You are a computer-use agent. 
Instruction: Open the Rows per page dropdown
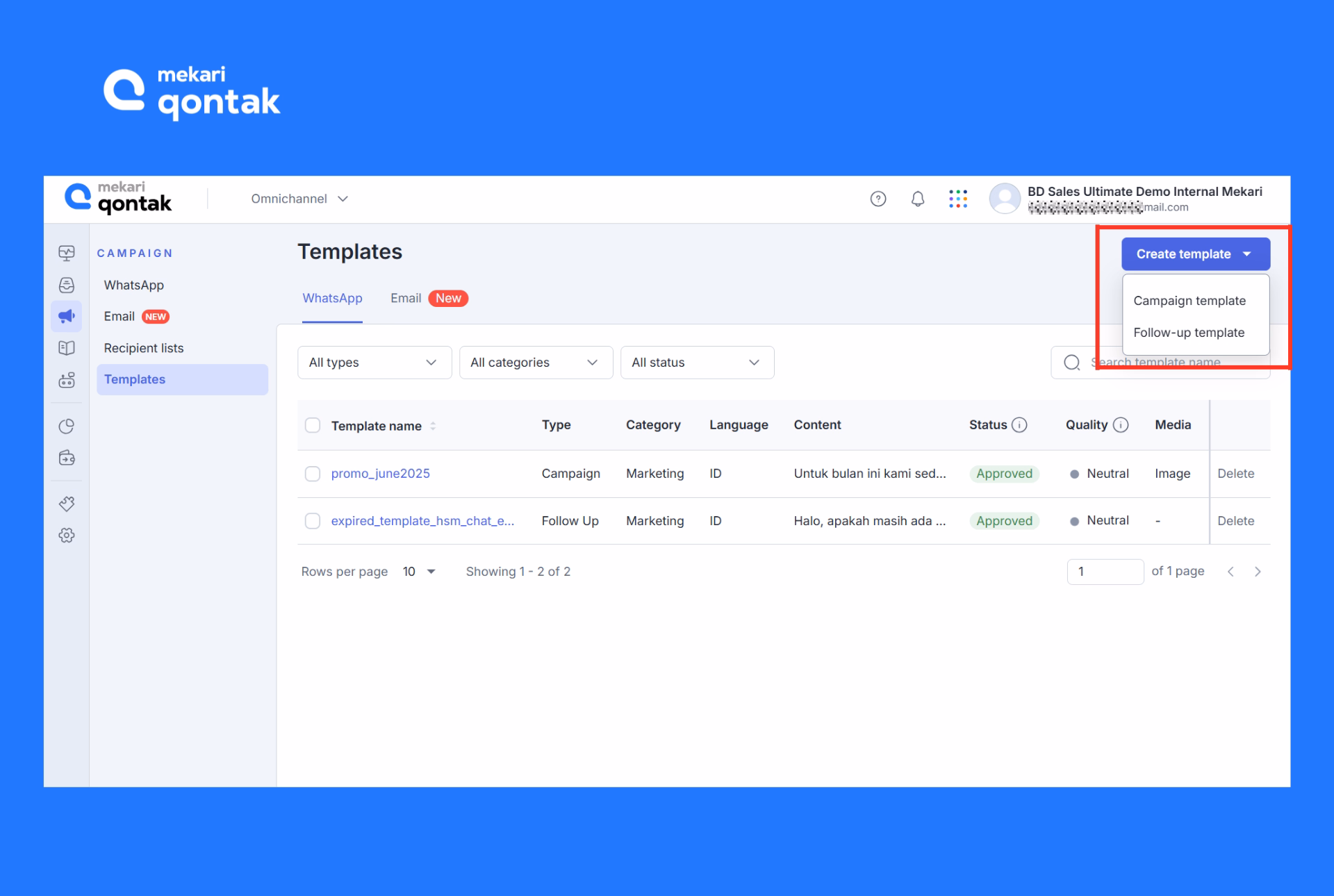point(419,572)
